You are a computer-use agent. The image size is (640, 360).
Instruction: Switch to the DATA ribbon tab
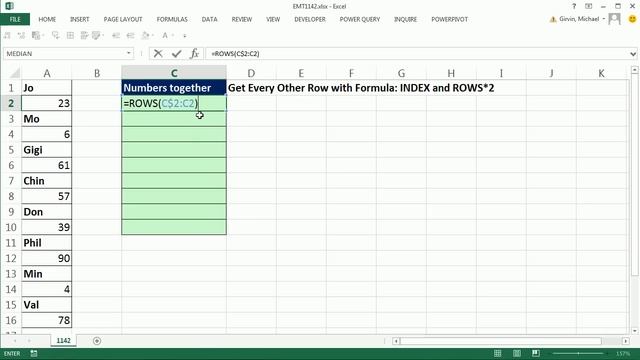pos(209,19)
